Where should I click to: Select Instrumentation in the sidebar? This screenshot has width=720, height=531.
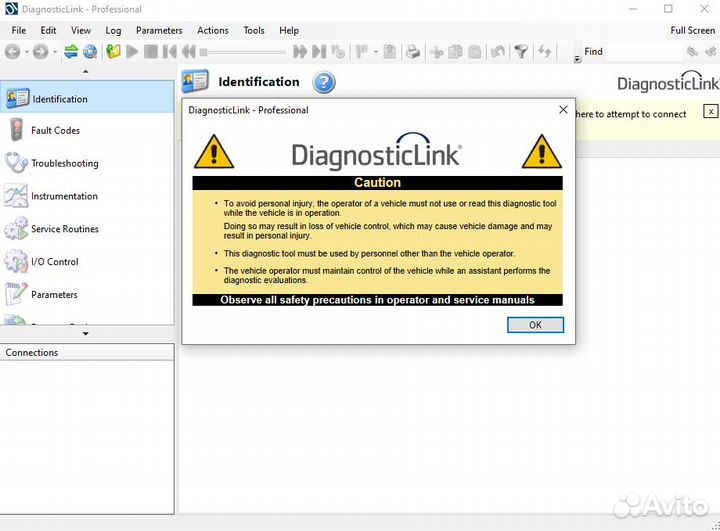(x=87, y=196)
